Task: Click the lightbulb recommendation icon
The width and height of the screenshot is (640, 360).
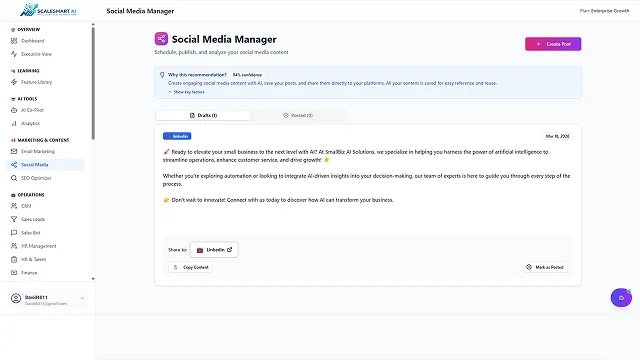Action: pyautogui.click(x=162, y=75)
